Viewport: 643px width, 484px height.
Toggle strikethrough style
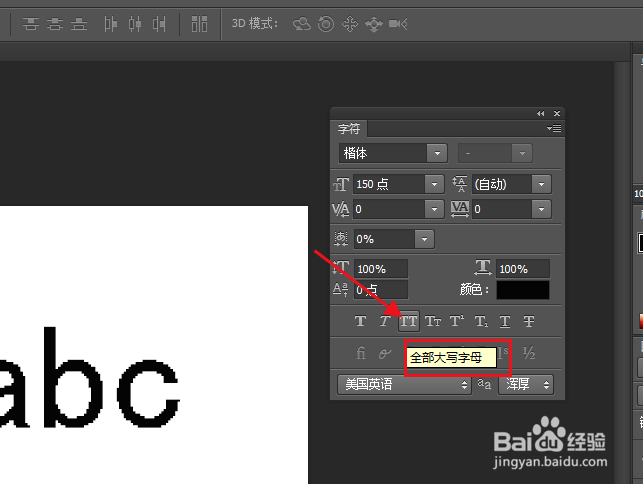click(x=529, y=321)
